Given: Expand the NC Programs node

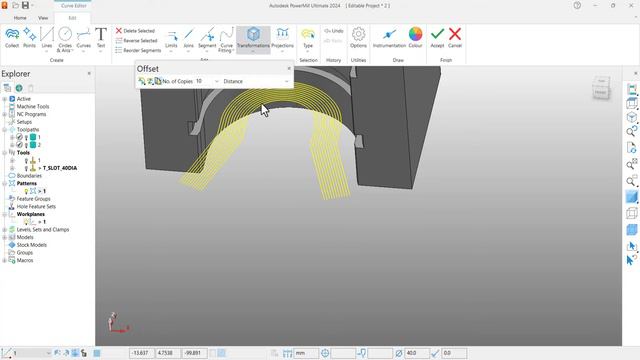Looking at the screenshot, I should coord(4,114).
